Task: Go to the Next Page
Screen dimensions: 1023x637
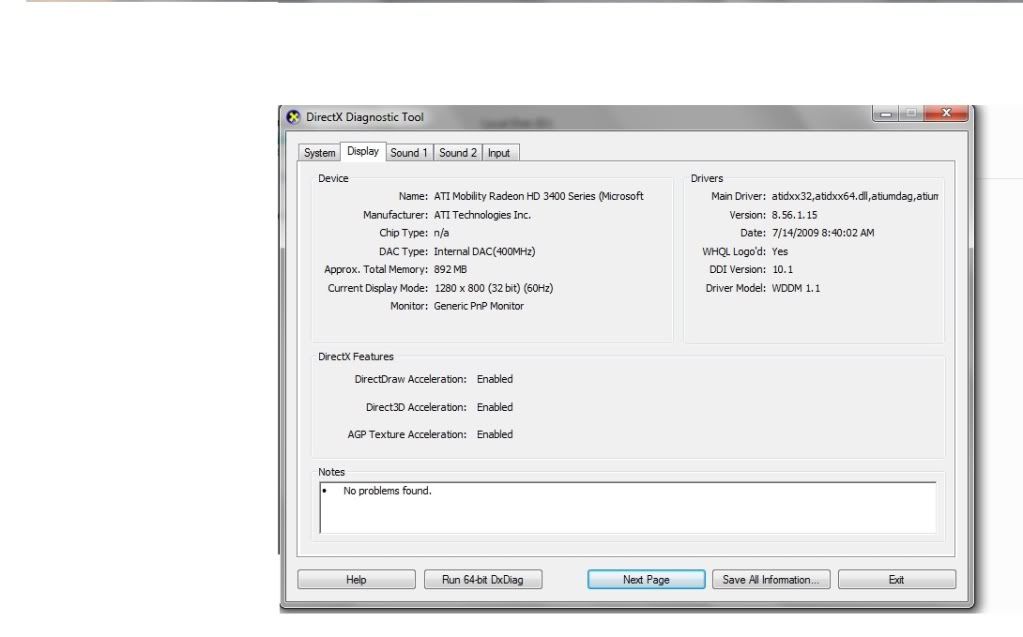Action: (x=646, y=580)
